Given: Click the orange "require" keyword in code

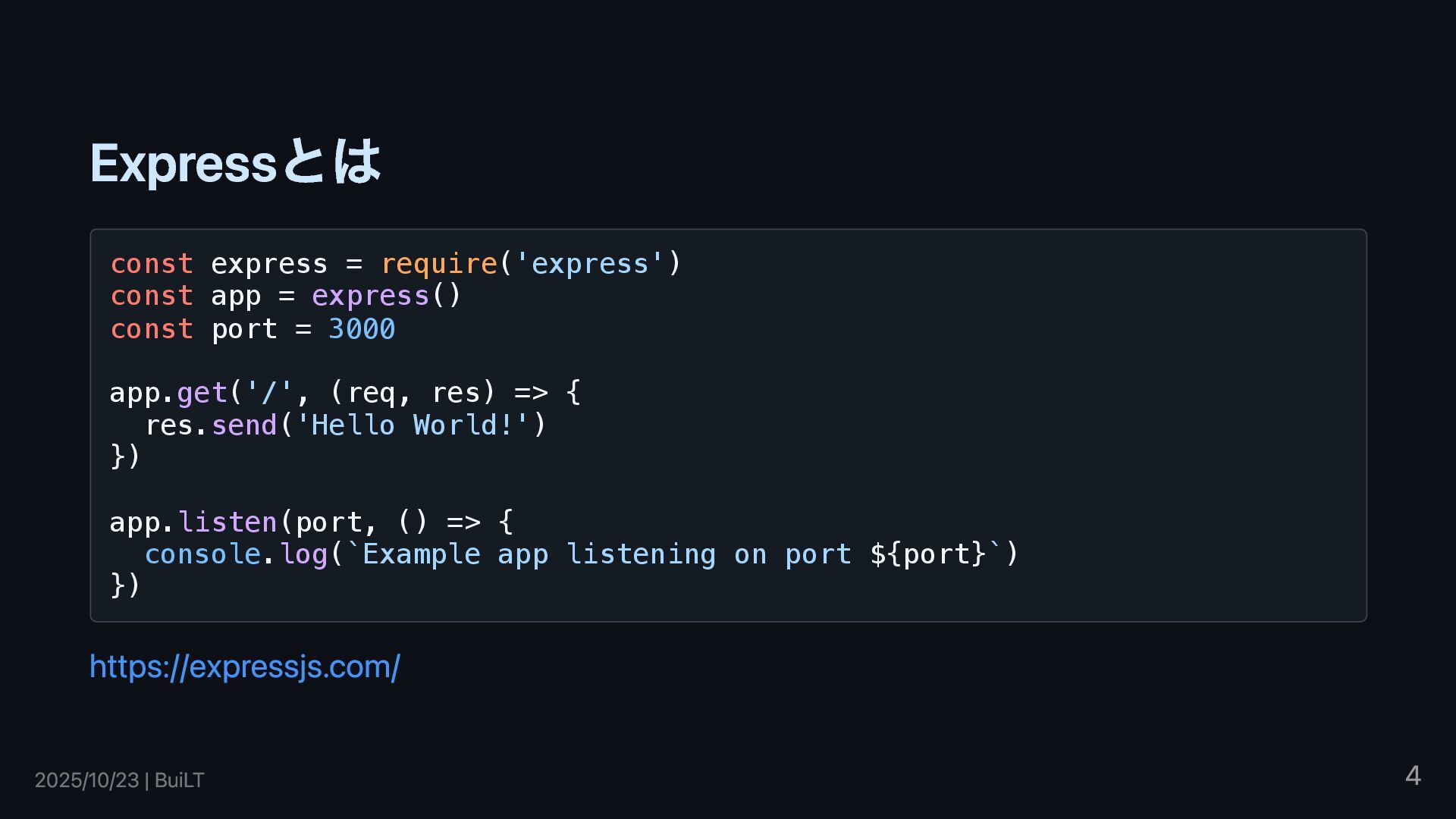Looking at the screenshot, I should click(438, 264).
